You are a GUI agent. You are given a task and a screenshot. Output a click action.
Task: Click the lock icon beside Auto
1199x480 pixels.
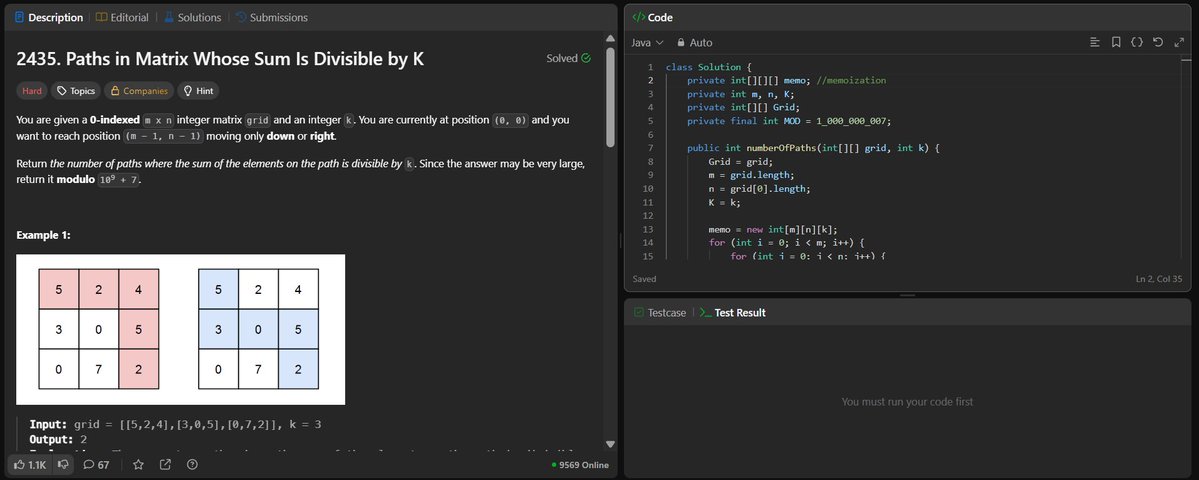pos(681,43)
